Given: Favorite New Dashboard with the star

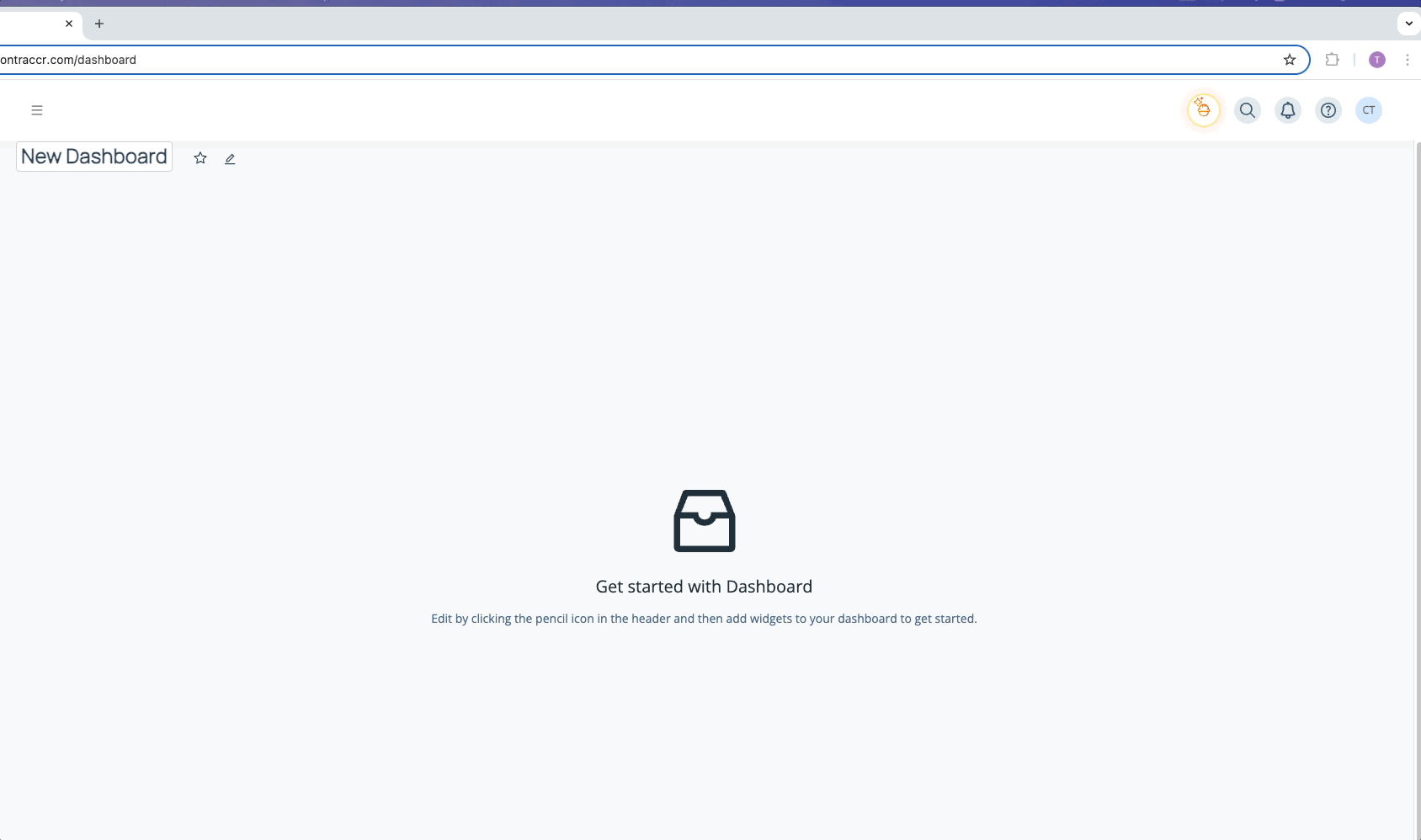Looking at the screenshot, I should (x=200, y=158).
